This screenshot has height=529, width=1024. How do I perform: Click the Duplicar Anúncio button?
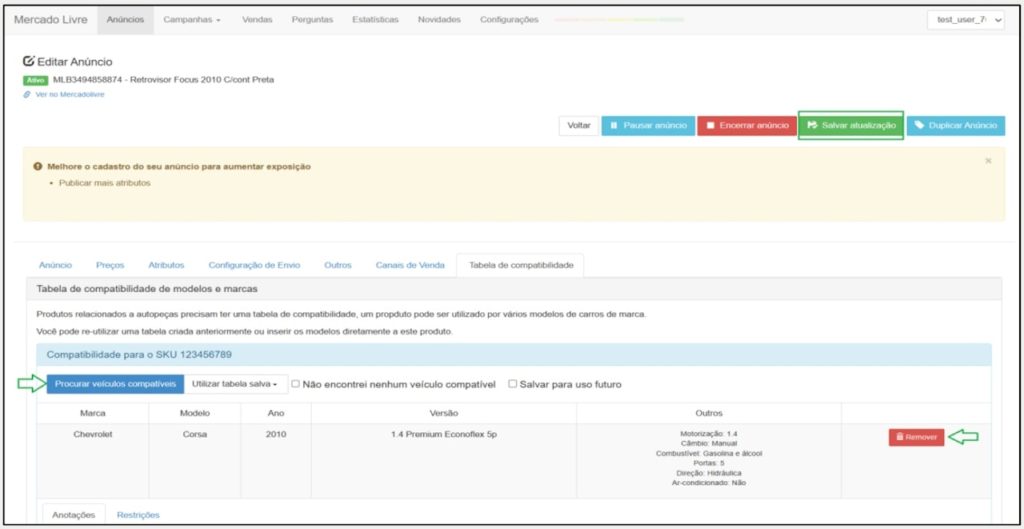click(x=956, y=125)
